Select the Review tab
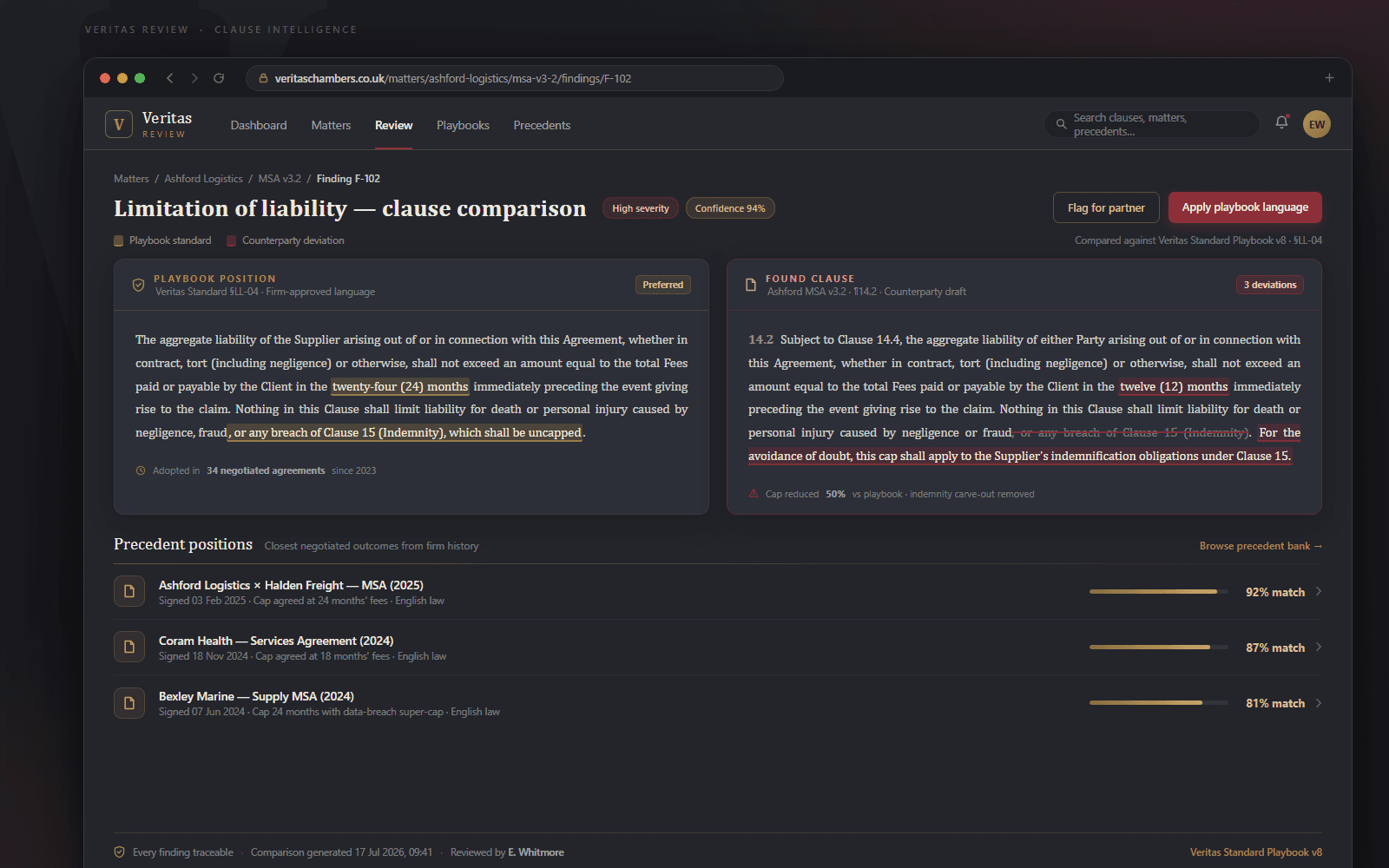 [x=393, y=125]
